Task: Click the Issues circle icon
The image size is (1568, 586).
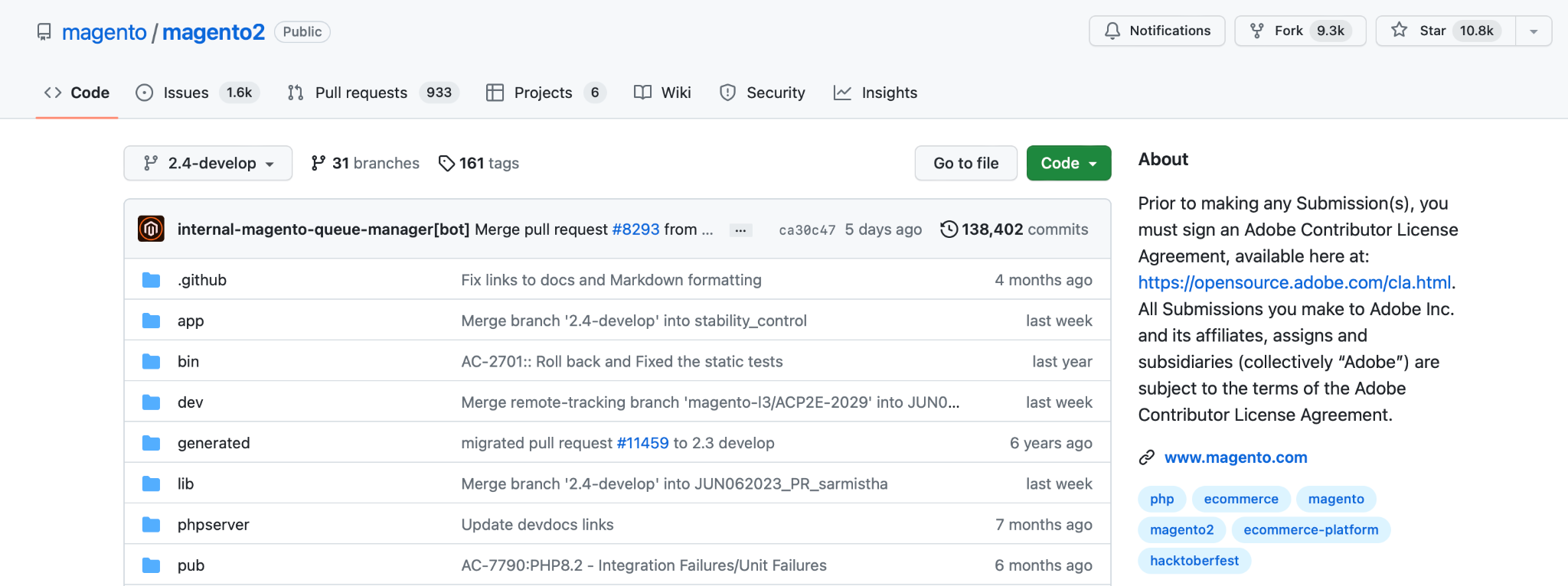Action: pos(144,93)
